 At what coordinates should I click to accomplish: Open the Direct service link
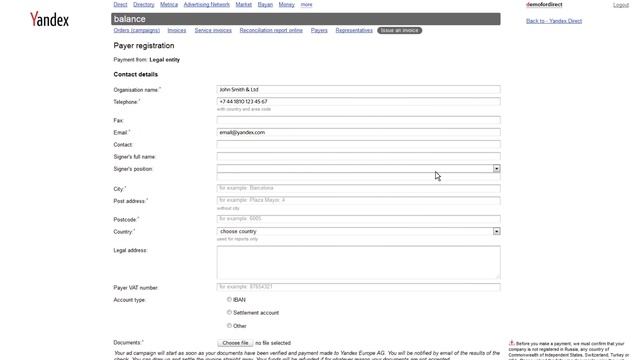(x=120, y=4)
